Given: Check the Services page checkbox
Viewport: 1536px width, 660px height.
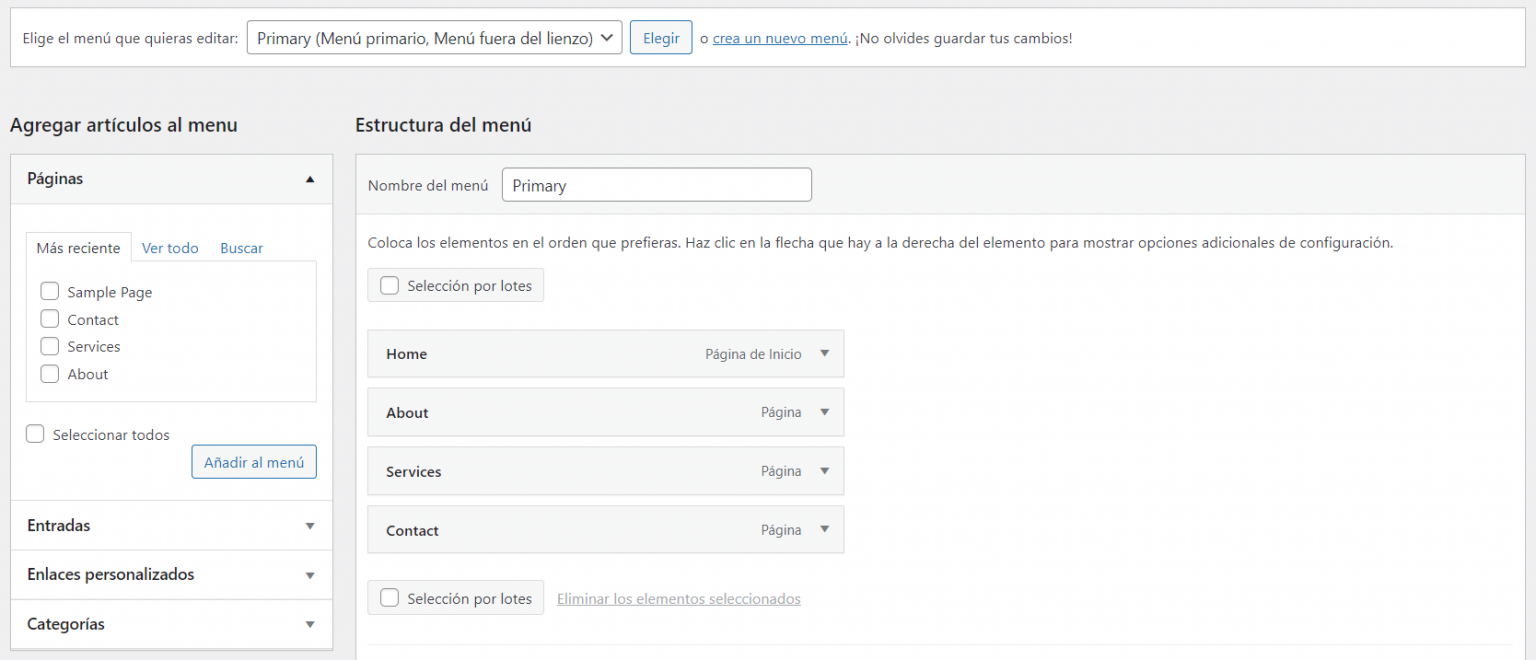Looking at the screenshot, I should coord(49,346).
